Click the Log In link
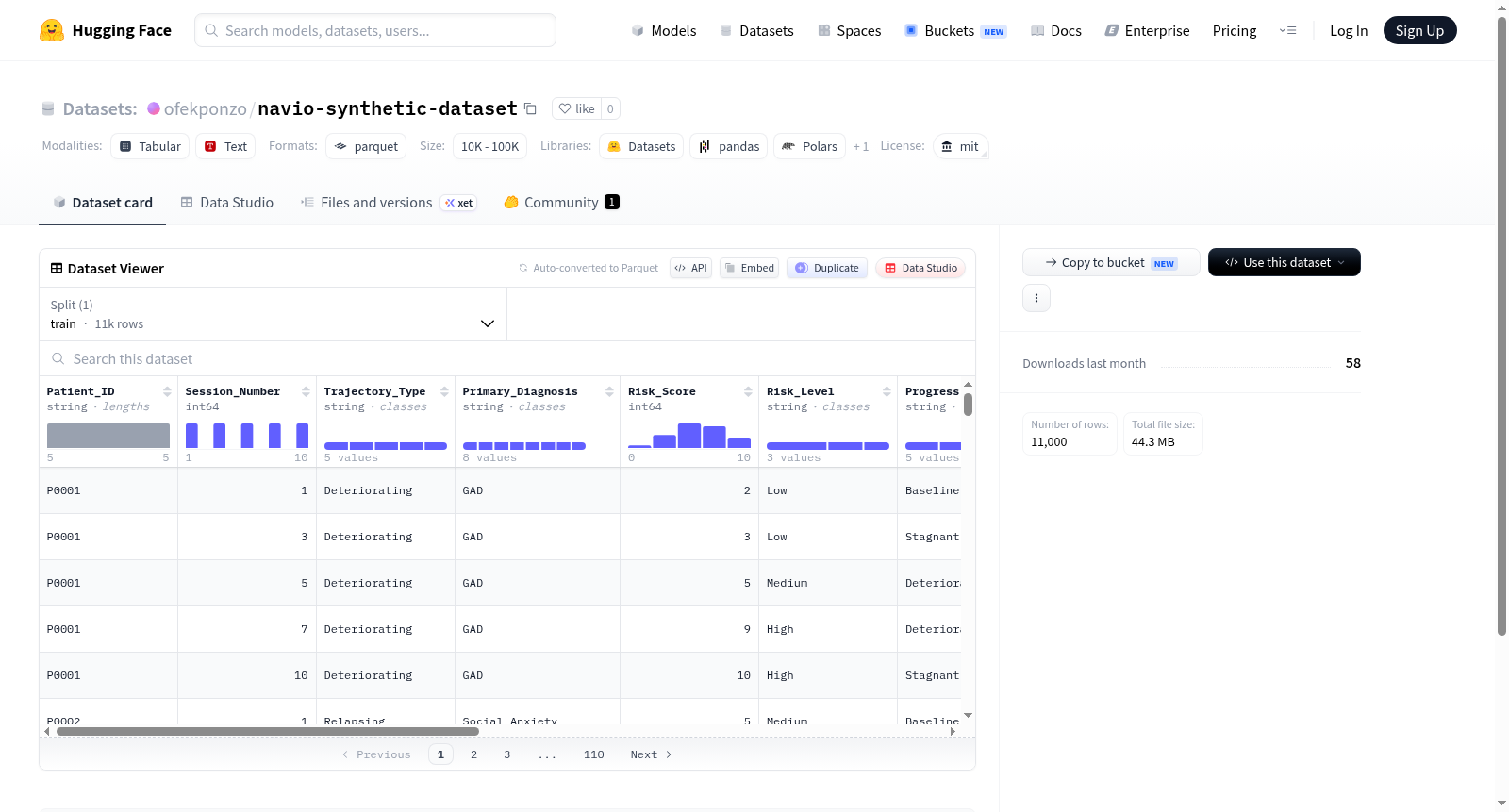This screenshot has height=812, width=1509. coord(1349,31)
